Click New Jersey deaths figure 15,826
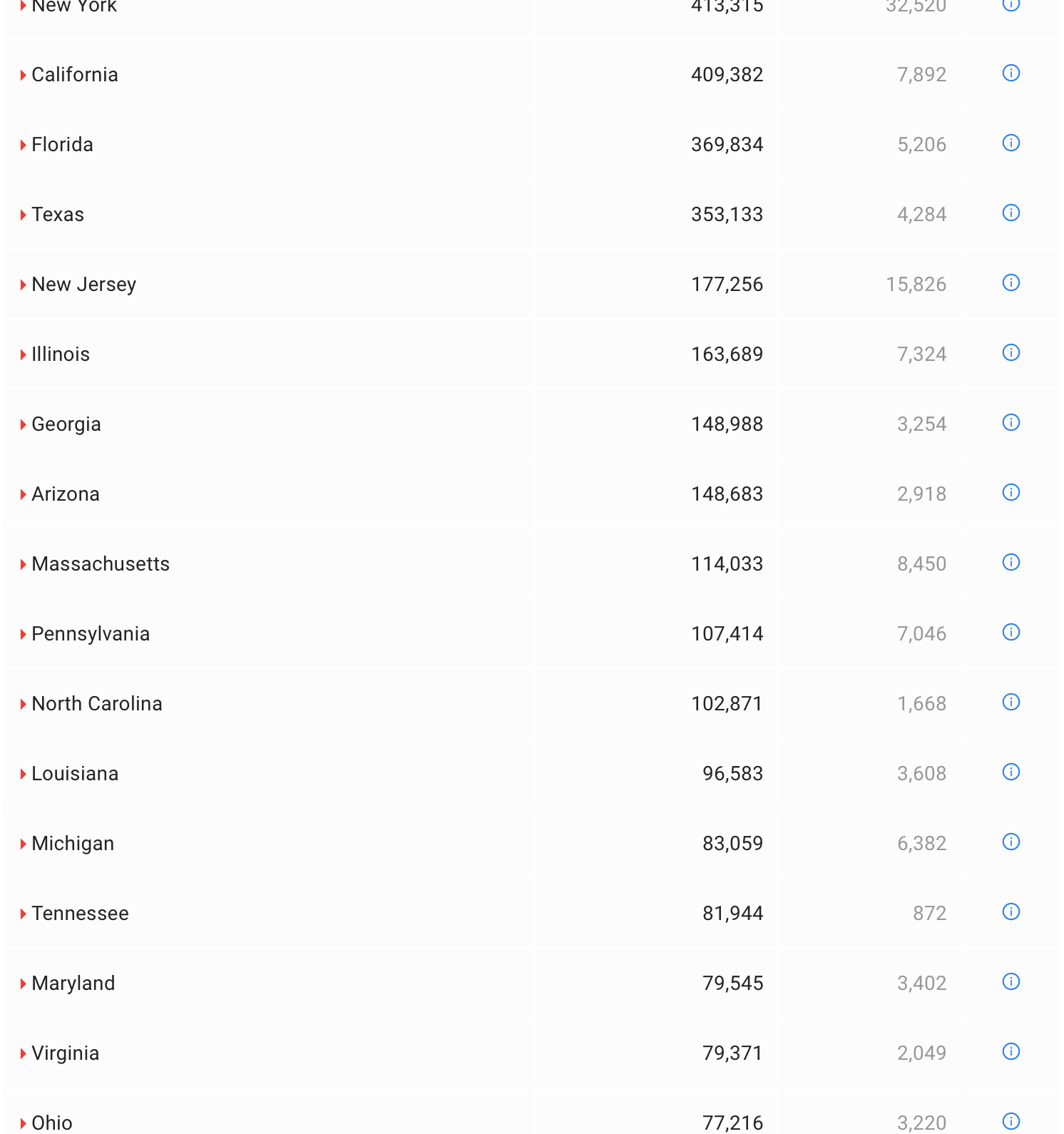 pos(916,285)
